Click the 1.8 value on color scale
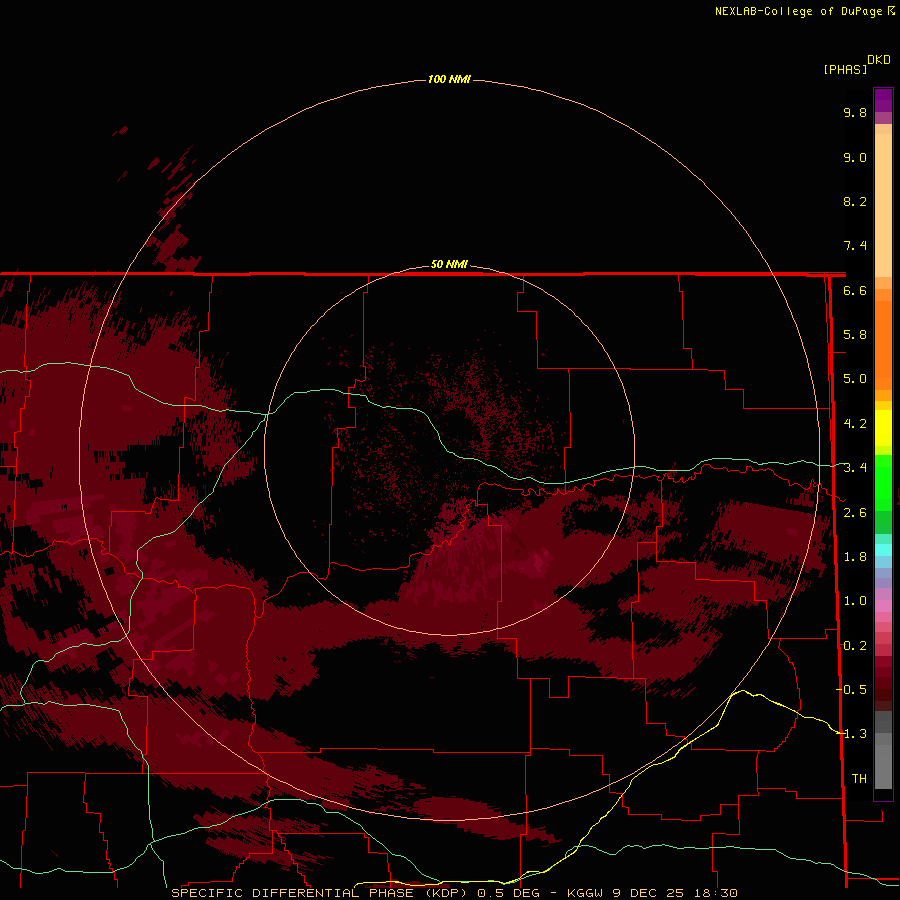900x900 pixels. click(x=855, y=557)
